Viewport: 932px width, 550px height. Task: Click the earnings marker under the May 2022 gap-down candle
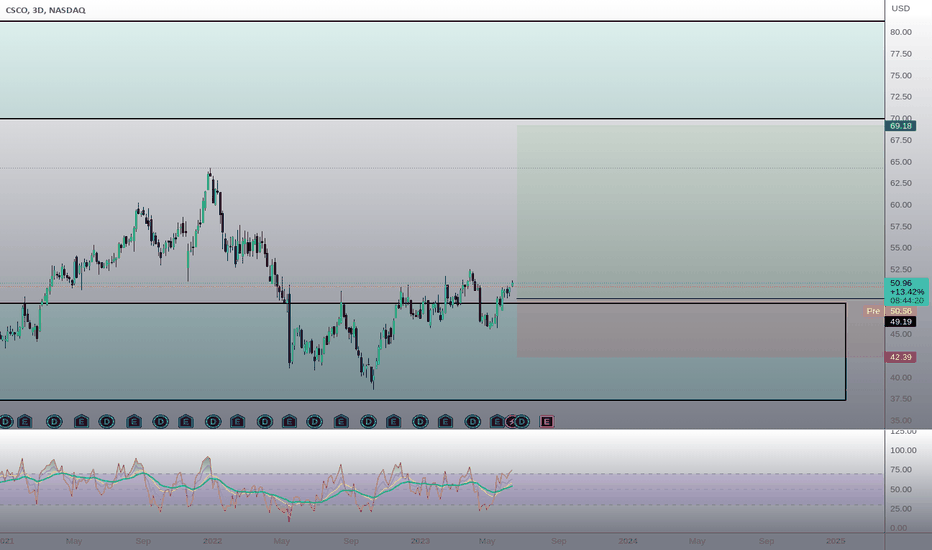[x=289, y=422]
